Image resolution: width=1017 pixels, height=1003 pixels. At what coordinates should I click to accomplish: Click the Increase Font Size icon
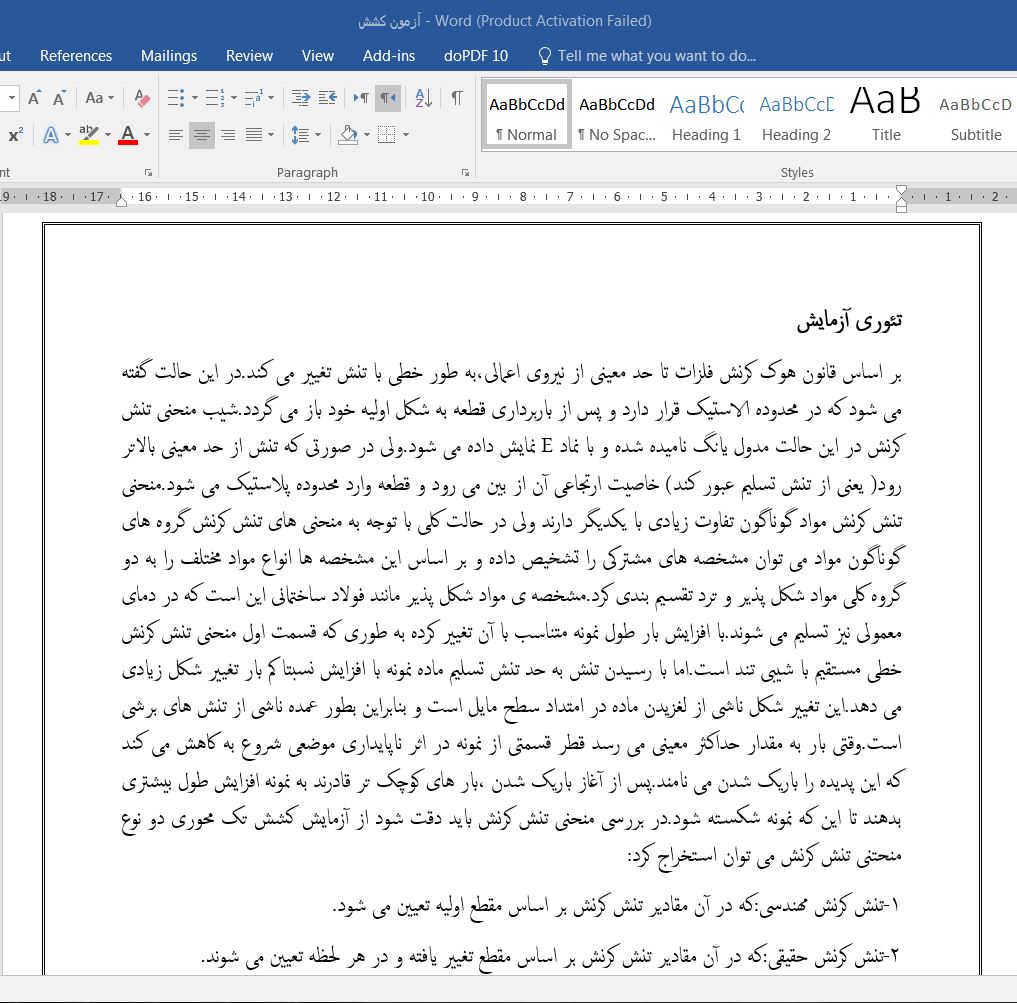34,98
